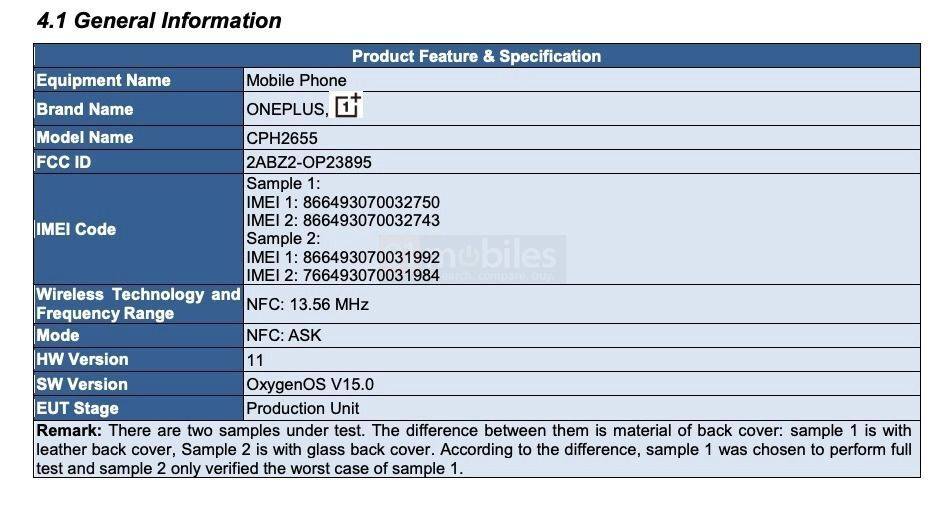
Task: Select the 'ONEPLUS' brand text
Action: tap(286, 109)
